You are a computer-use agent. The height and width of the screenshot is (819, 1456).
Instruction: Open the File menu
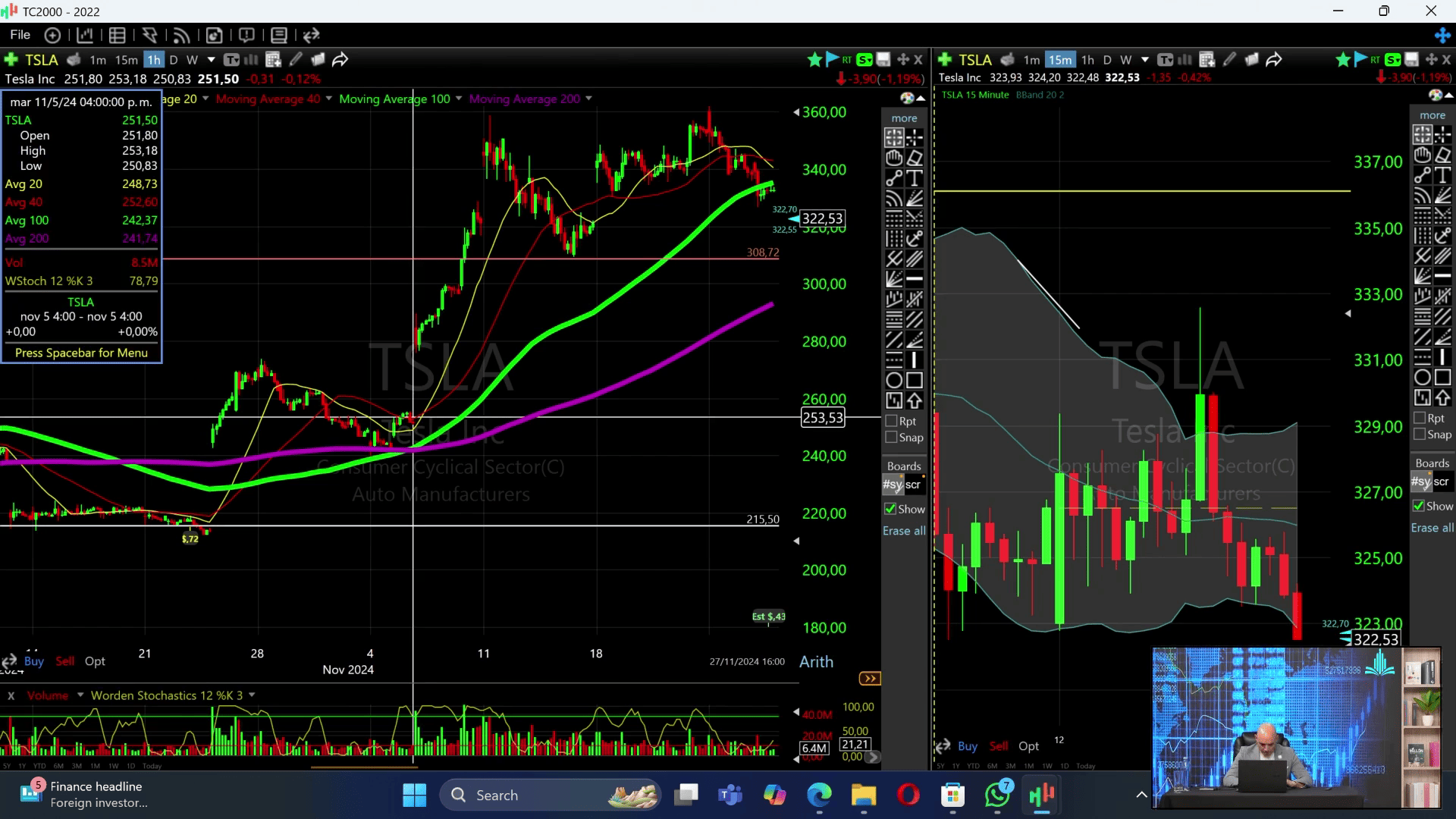tap(20, 35)
